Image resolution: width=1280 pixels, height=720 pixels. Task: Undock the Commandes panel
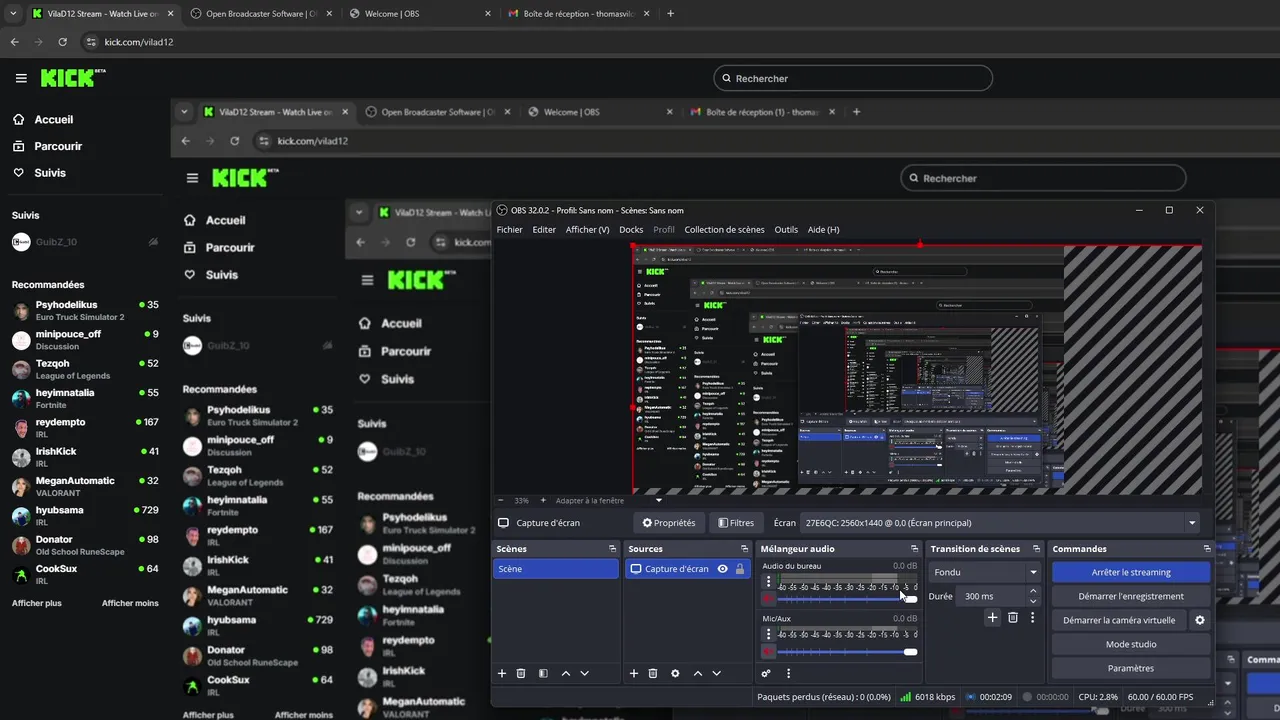[1207, 549]
